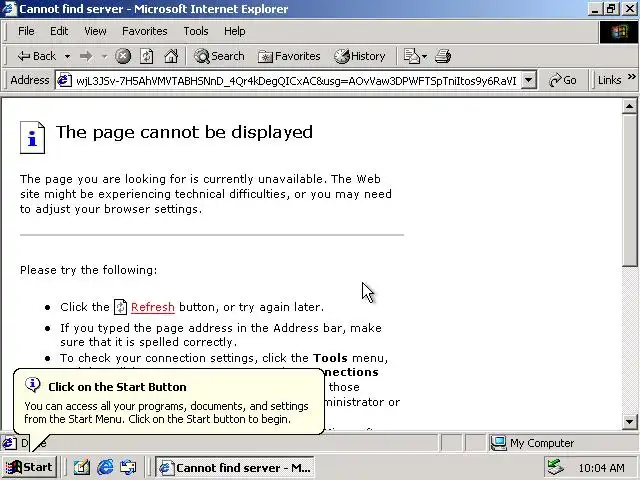The height and width of the screenshot is (480, 640).
Task: Select the Cannot find server taskbar button
Action: click(x=236, y=467)
